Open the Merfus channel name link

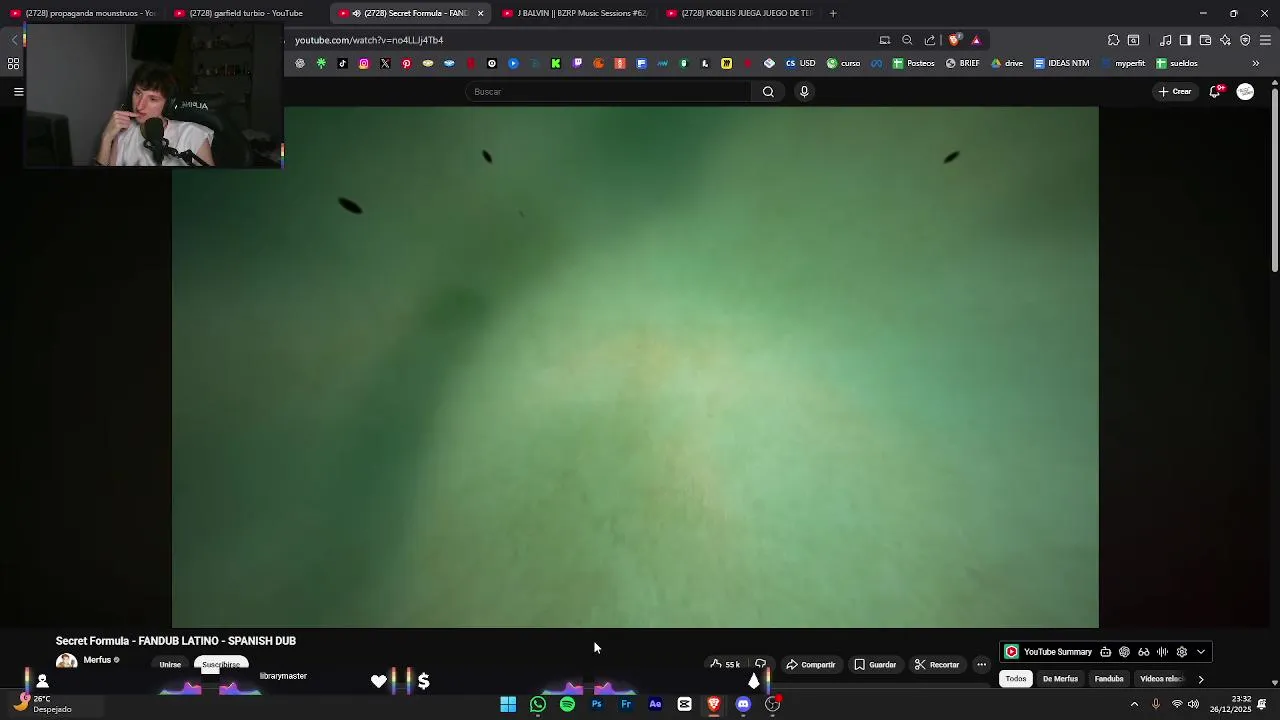[x=97, y=660]
